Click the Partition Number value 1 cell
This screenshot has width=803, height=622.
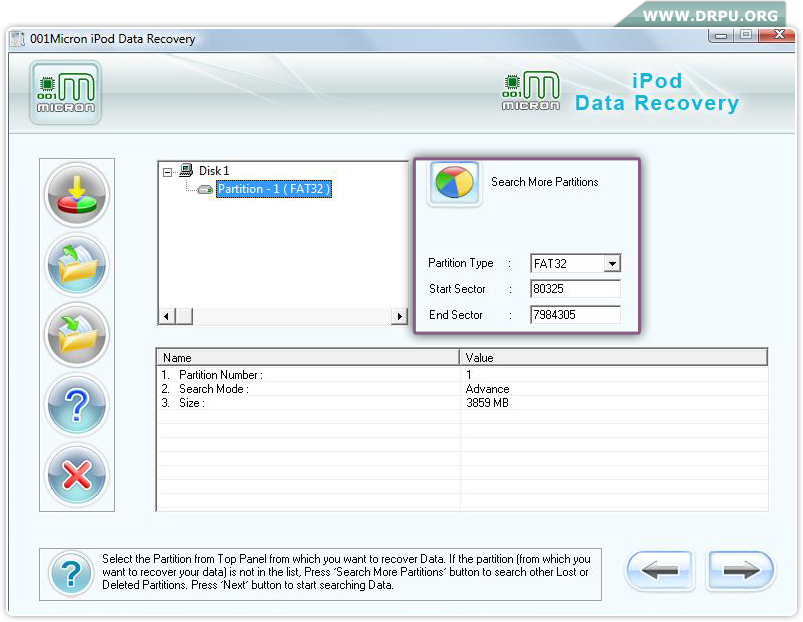(x=469, y=375)
